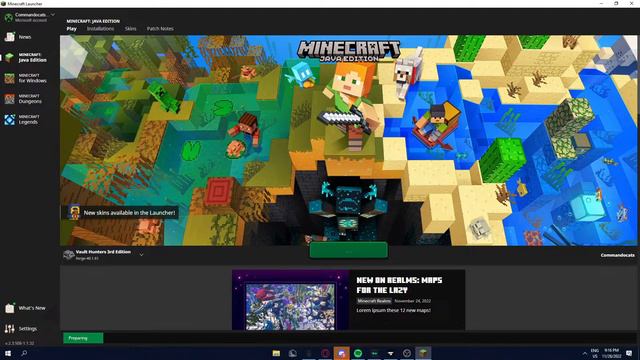Screen dimensions: 640x360
Task: Open New on Realms news thumbnail
Action: (x=290, y=300)
